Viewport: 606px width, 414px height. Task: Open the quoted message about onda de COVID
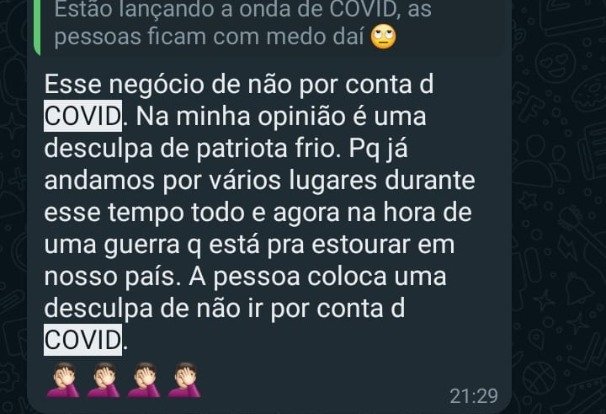coord(270,27)
